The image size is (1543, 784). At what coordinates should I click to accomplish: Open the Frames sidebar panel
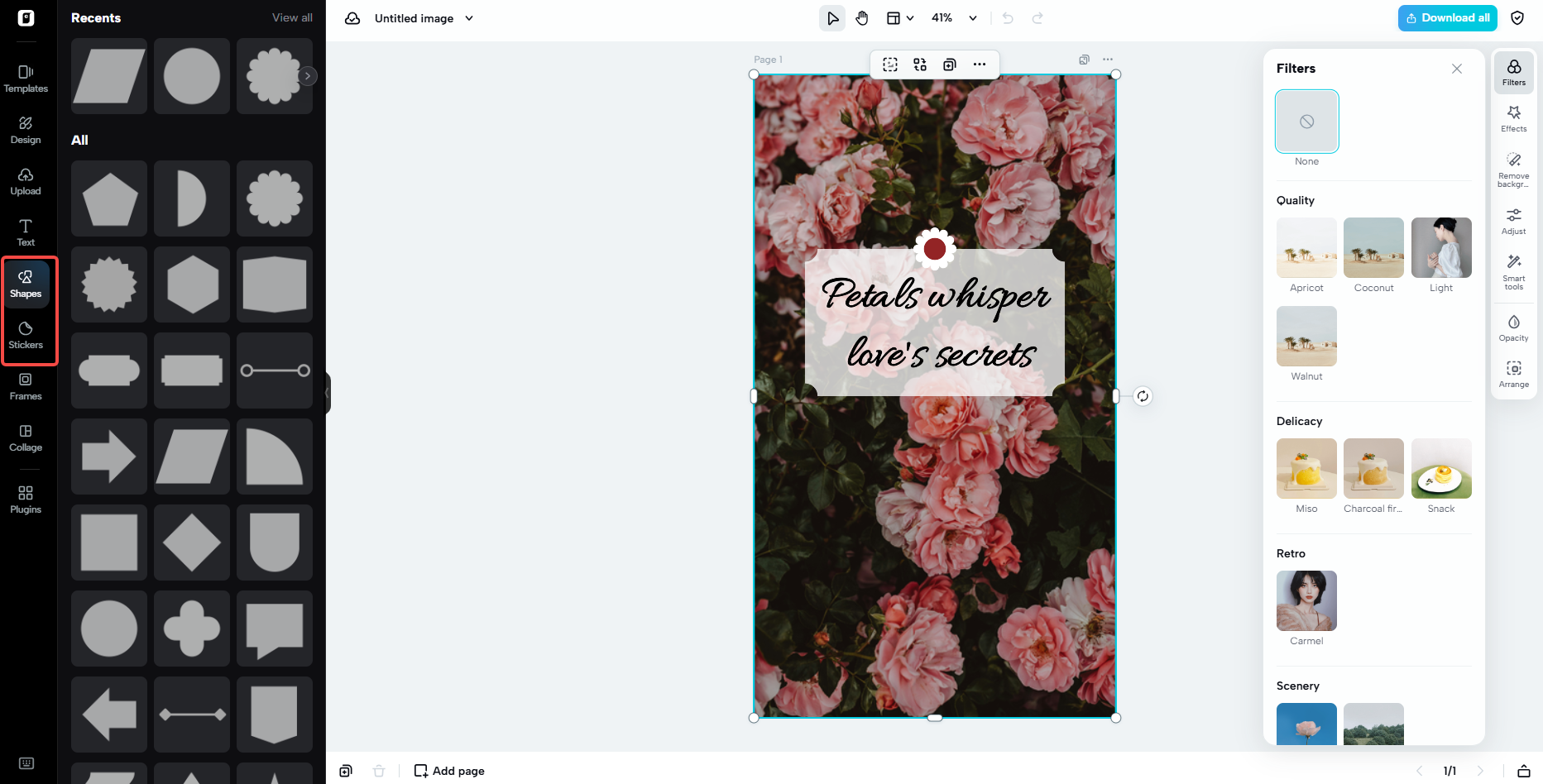click(26, 387)
